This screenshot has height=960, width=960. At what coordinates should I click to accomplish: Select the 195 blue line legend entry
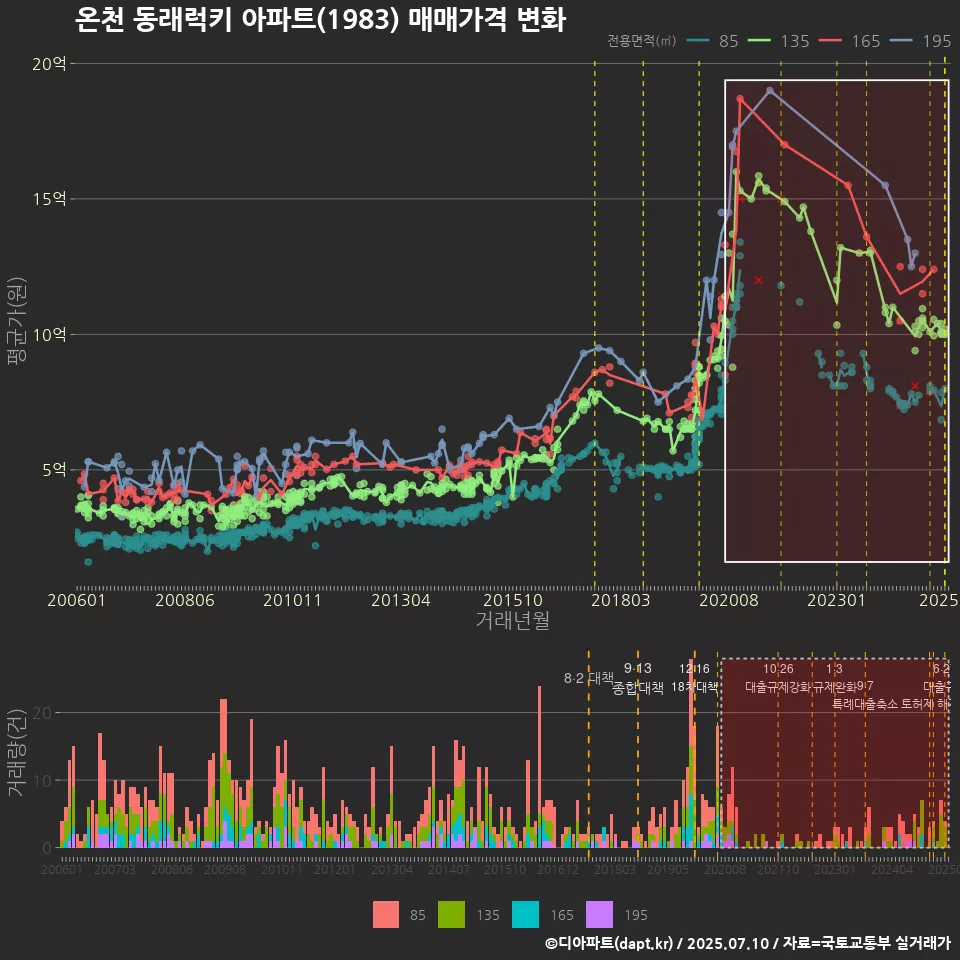[921, 41]
